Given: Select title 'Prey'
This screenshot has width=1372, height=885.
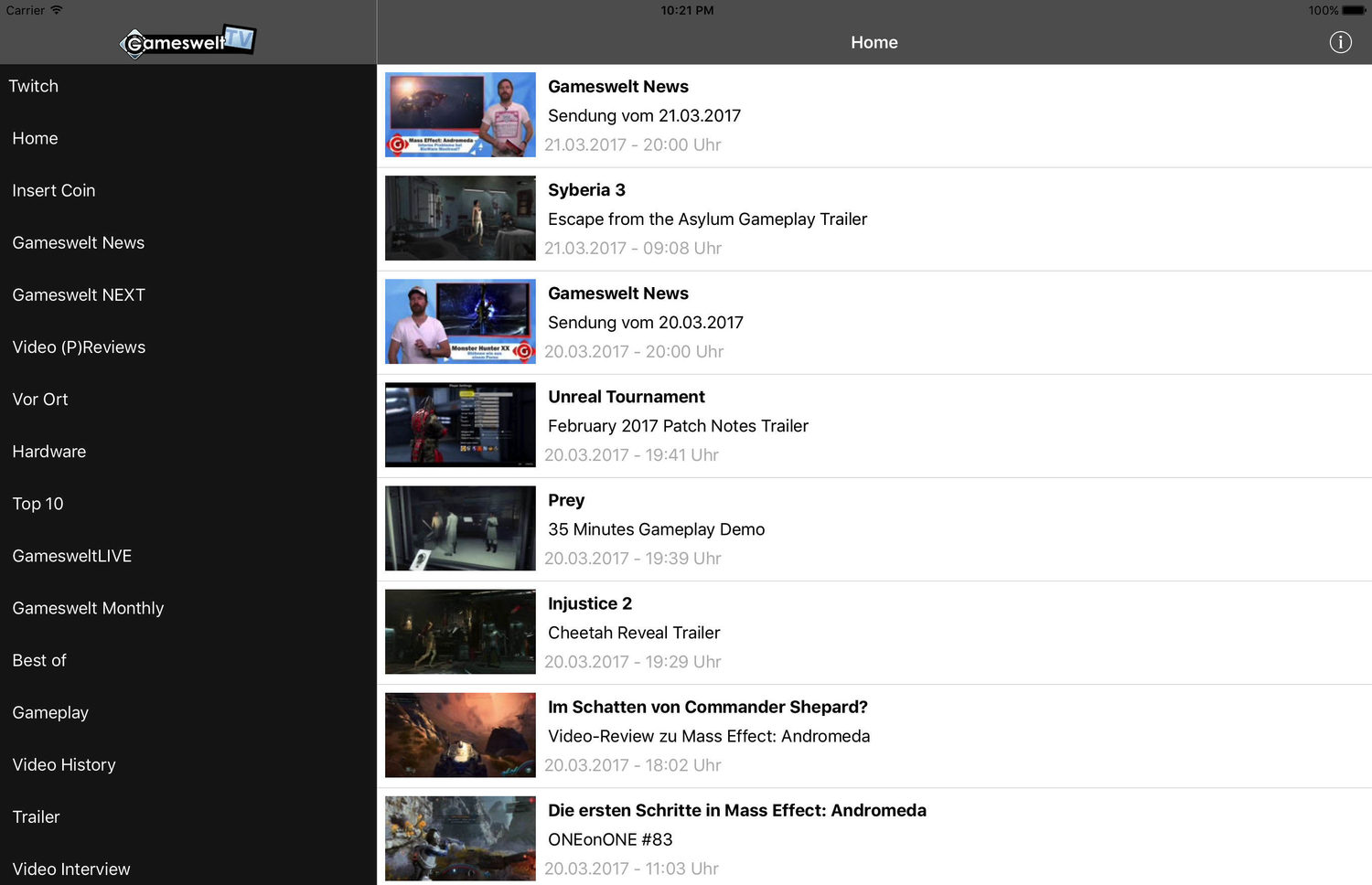Looking at the screenshot, I should click(566, 500).
